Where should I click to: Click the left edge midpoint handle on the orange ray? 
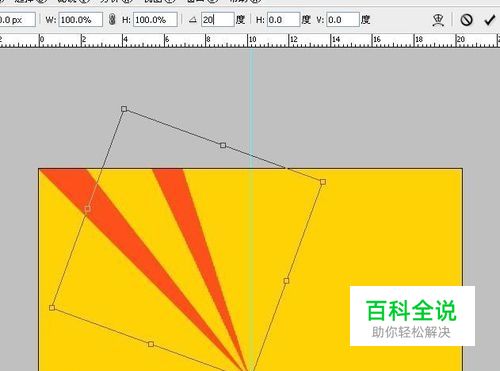tap(87, 209)
